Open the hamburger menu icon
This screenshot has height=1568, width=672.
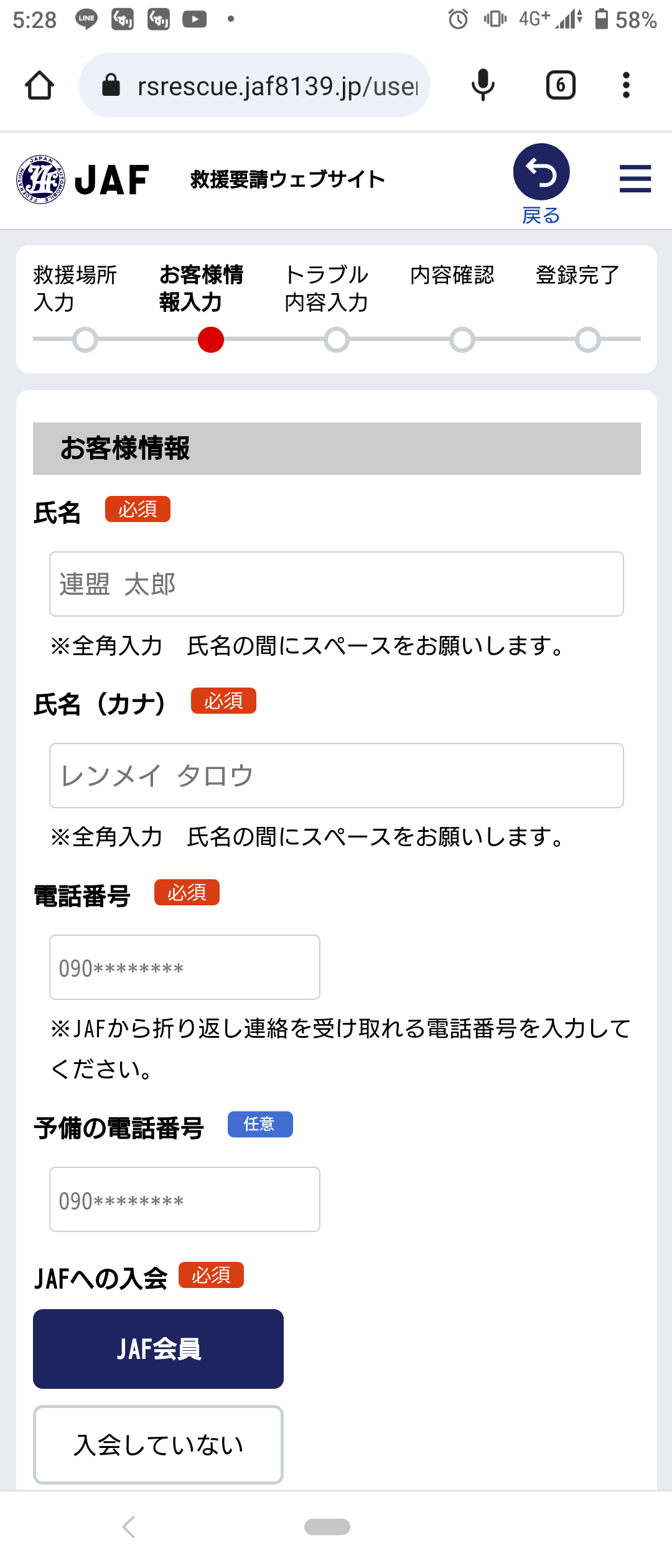(635, 179)
